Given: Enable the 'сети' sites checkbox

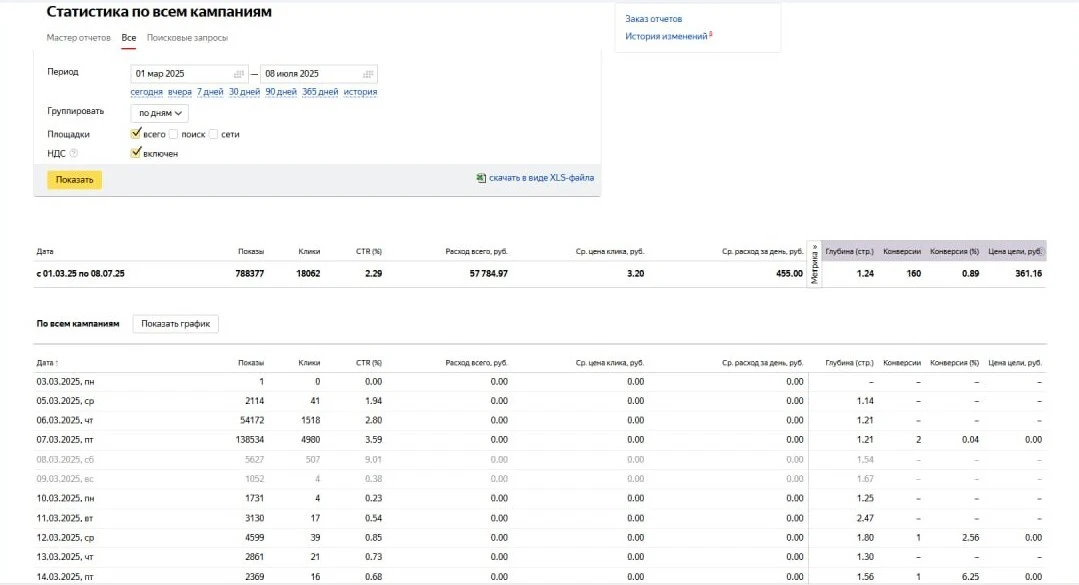Looking at the screenshot, I should [x=213, y=134].
